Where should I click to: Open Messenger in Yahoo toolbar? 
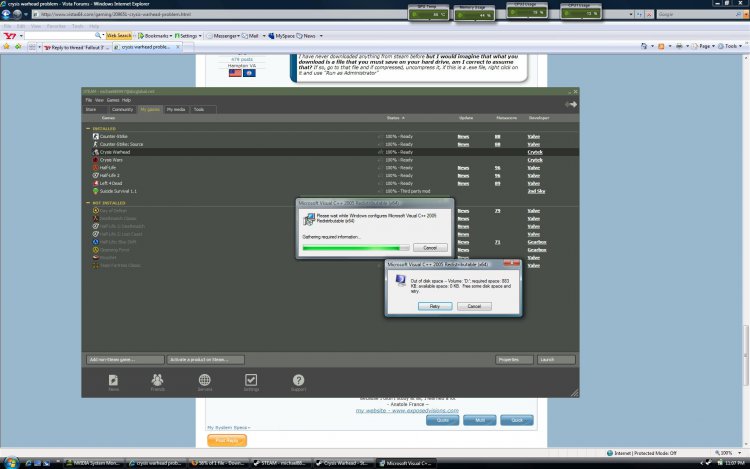click(x=222, y=36)
